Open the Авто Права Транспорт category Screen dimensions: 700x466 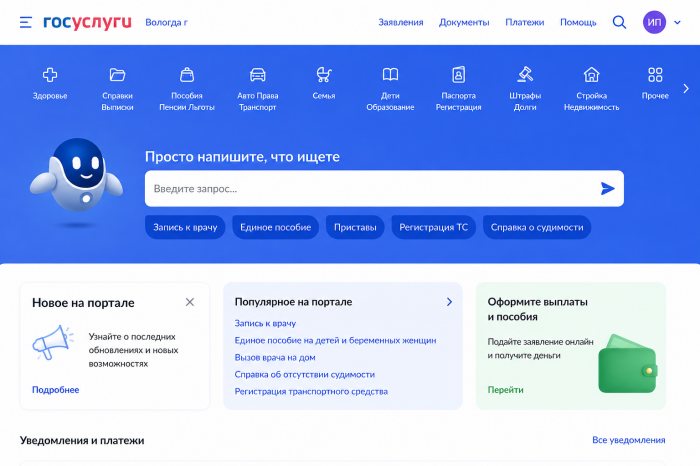(258, 89)
